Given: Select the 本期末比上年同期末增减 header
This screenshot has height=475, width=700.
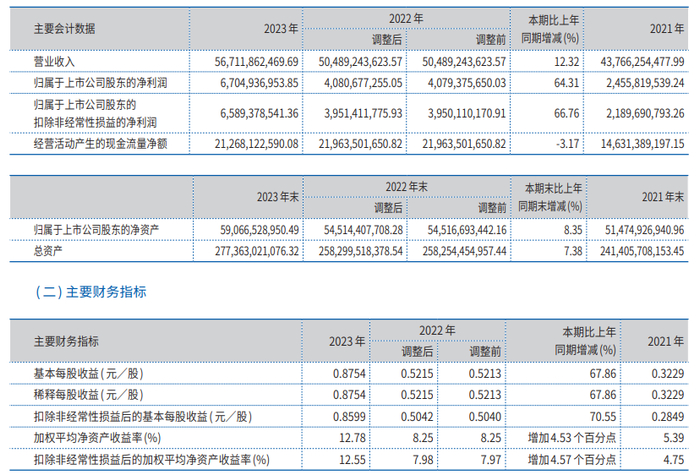Looking at the screenshot, I should click(550, 197).
